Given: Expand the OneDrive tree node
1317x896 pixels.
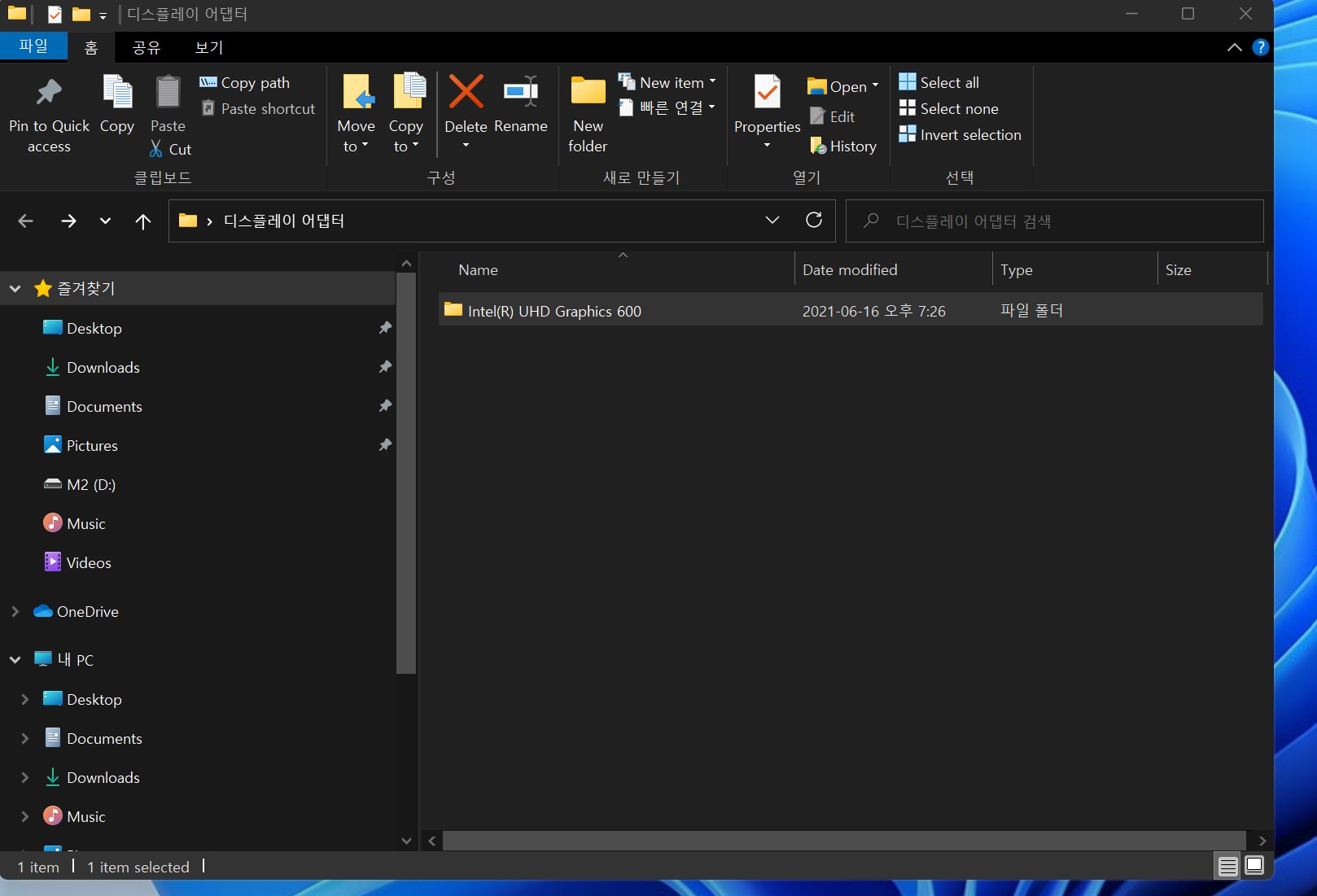Looking at the screenshot, I should click(15, 611).
